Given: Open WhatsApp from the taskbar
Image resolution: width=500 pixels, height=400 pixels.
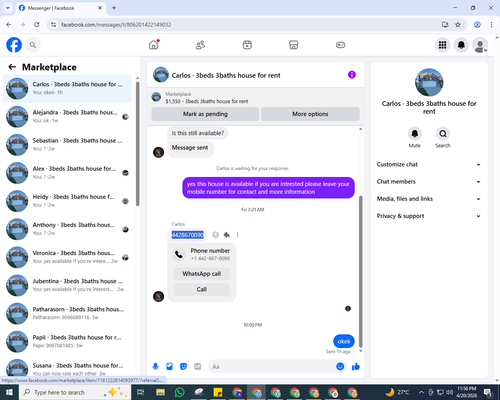Looking at the screenshot, I should click(x=179, y=392).
